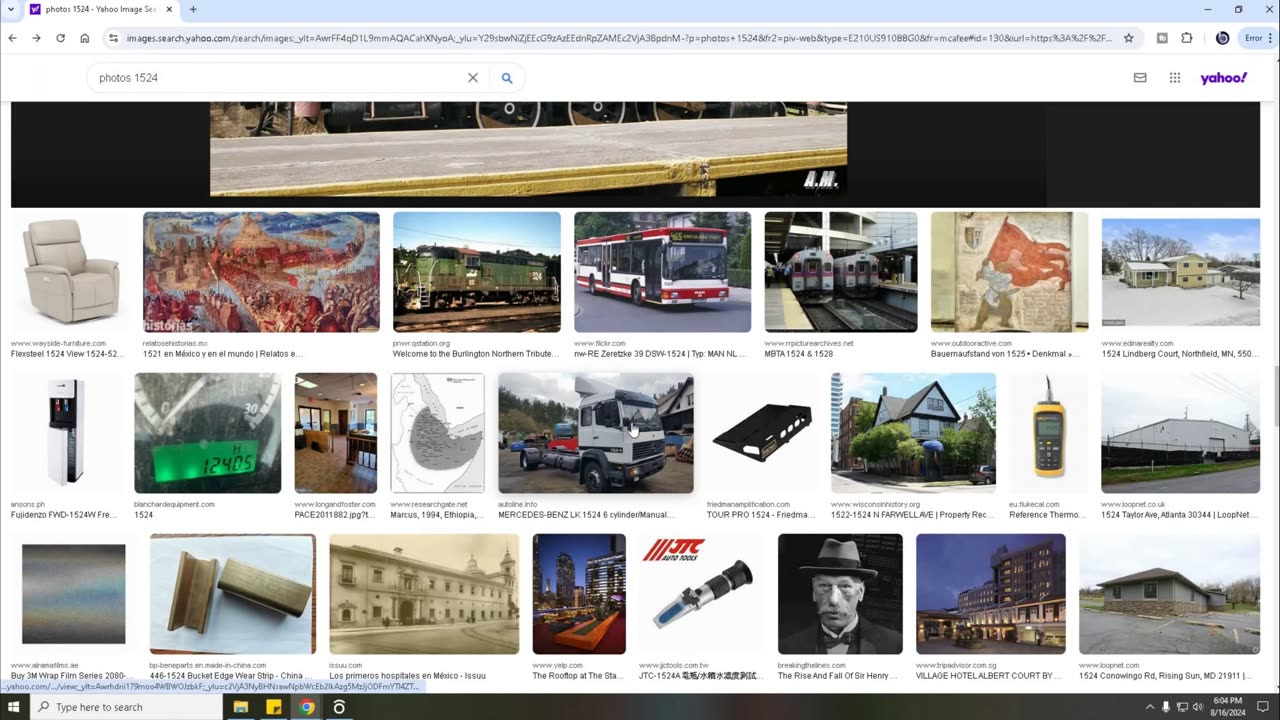Open the 1524 Taylor Ave warehouse image
The height and width of the screenshot is (720, 1280).
(1180, 433)
